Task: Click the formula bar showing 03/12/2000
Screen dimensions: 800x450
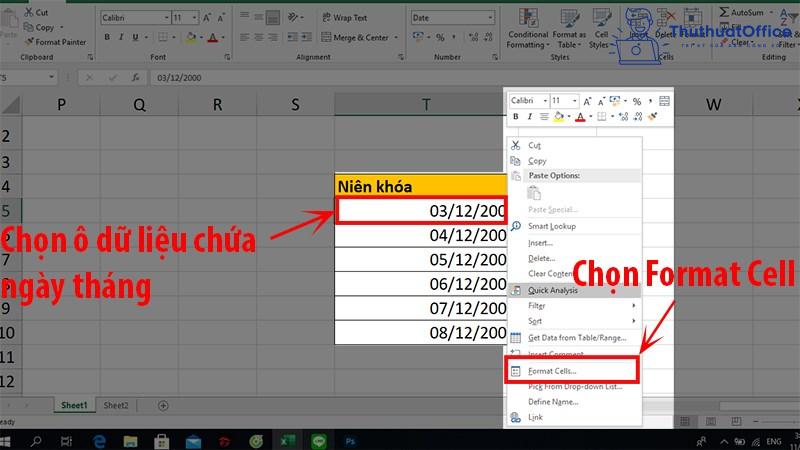Action: point(474,78)
